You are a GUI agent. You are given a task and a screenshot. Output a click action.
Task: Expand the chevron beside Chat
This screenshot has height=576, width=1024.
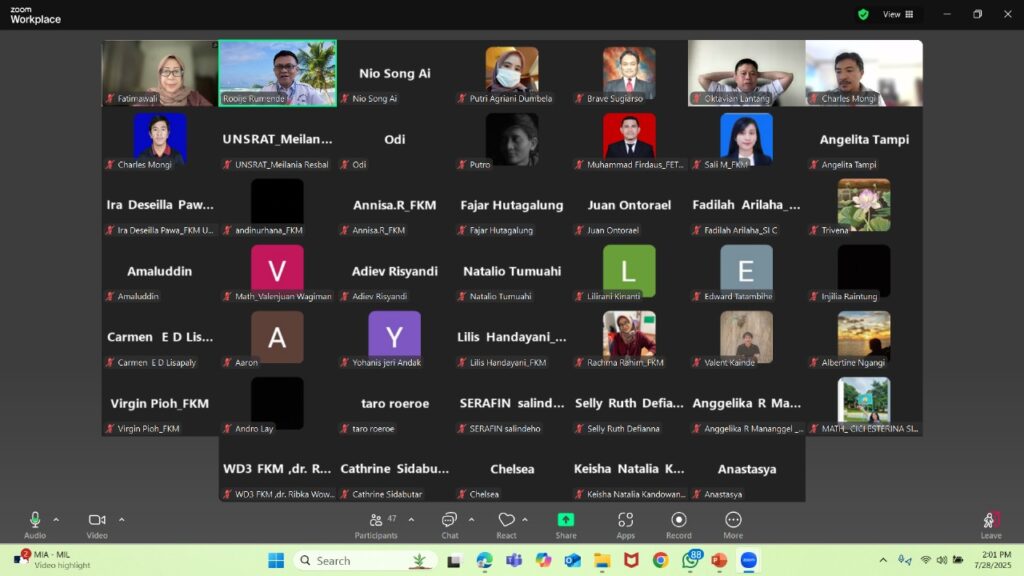(471, 519)
